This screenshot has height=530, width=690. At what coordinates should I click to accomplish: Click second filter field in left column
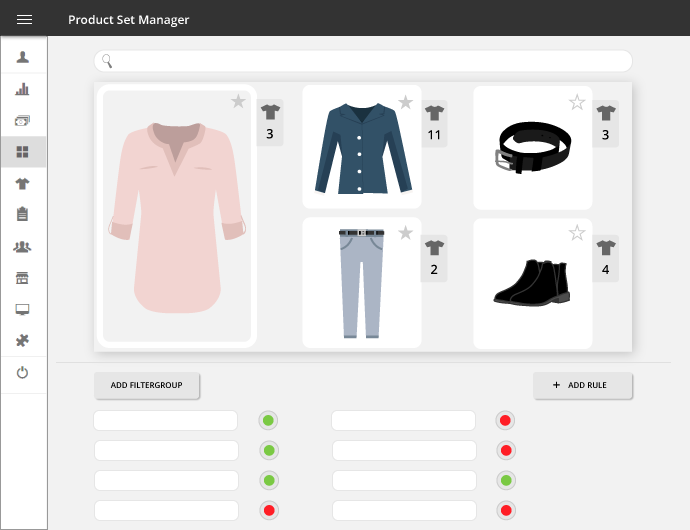(166, 450)
